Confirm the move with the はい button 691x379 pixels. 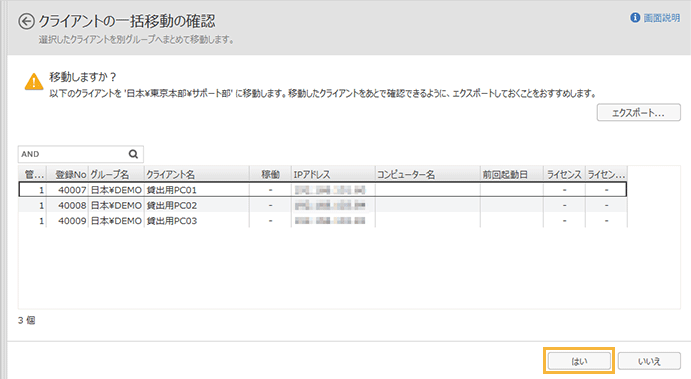(x=579, y=361)
